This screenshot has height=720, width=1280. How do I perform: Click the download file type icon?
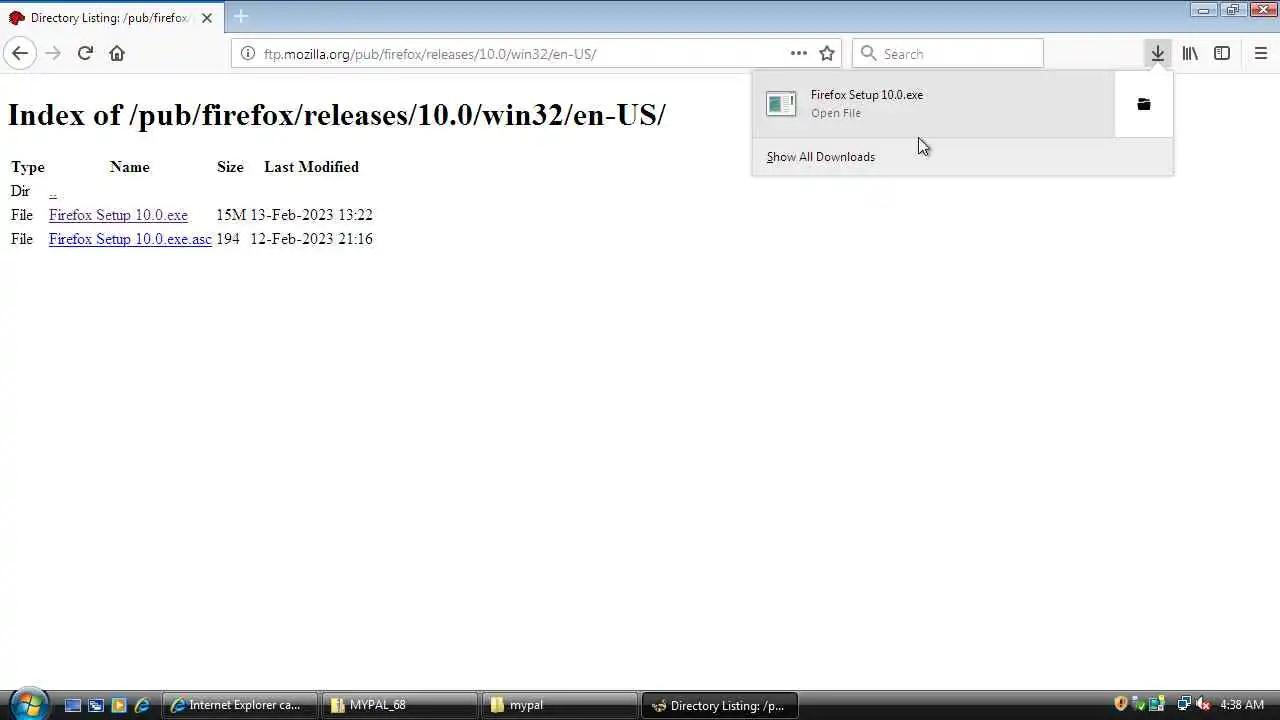click(781, 103)
